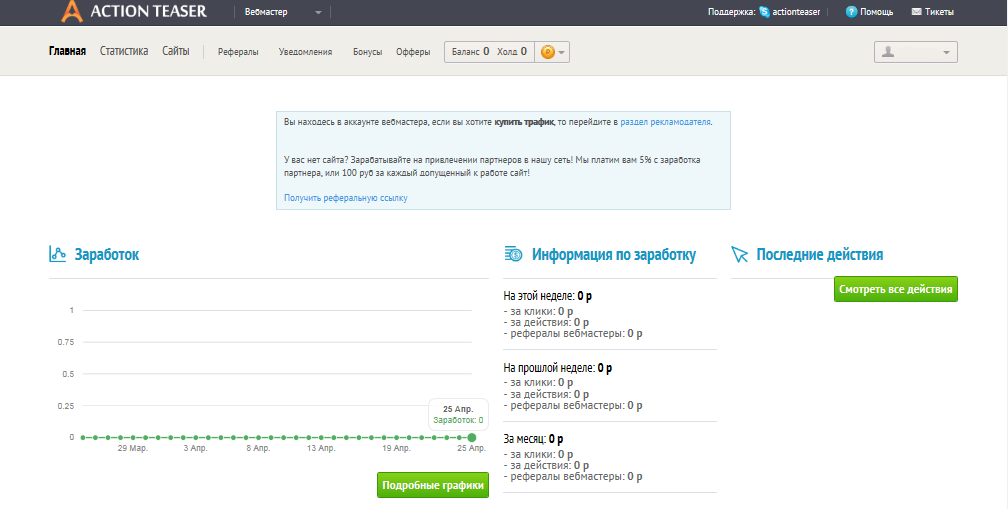
Task: Expand the currency dropdown arrow
Action: [x=562, y=53]
